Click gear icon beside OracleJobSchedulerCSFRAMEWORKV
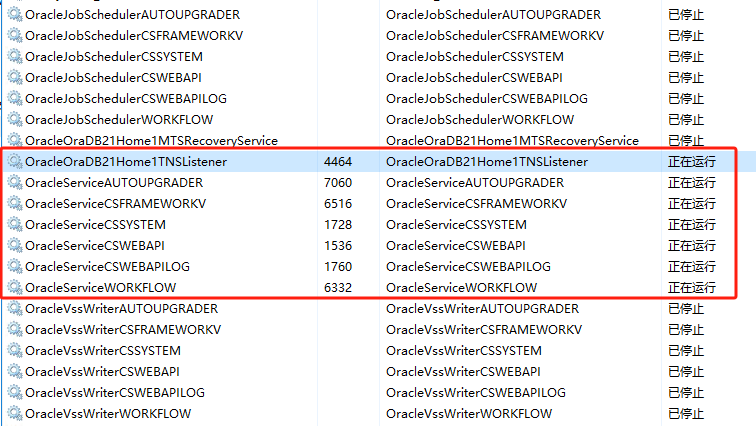 pos(15,36)
